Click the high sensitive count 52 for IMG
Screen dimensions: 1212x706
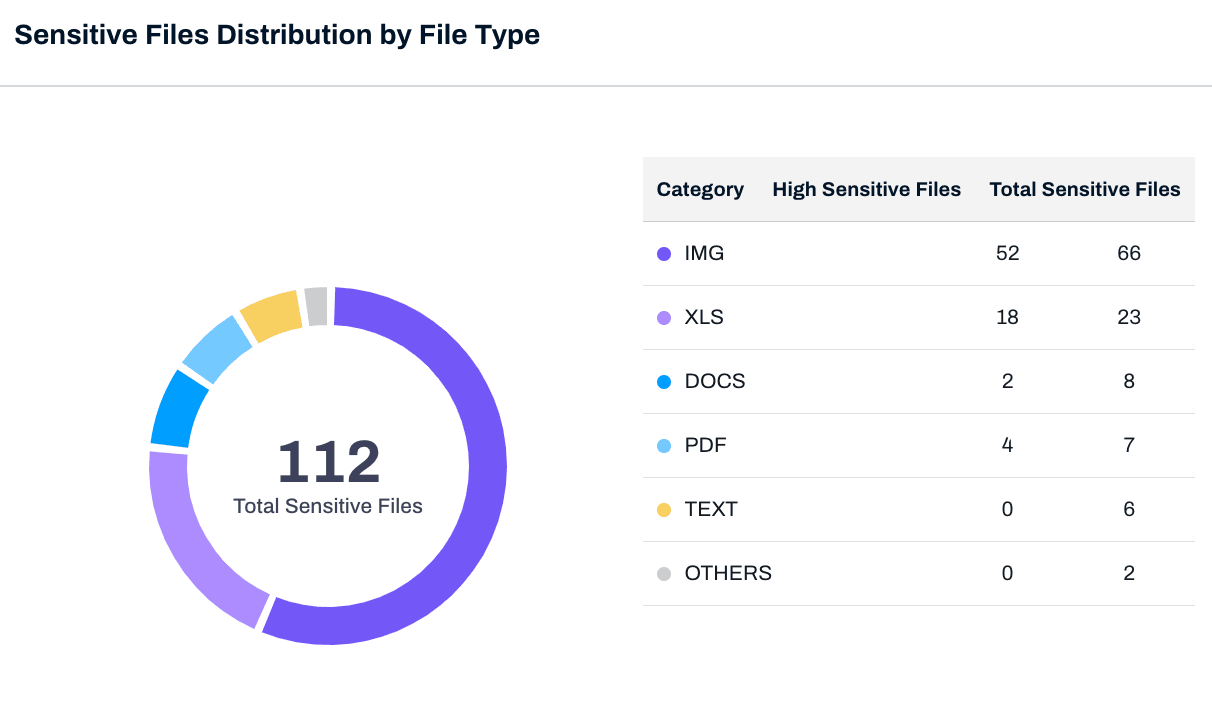pyautogui.click(x=1007, y=254)
